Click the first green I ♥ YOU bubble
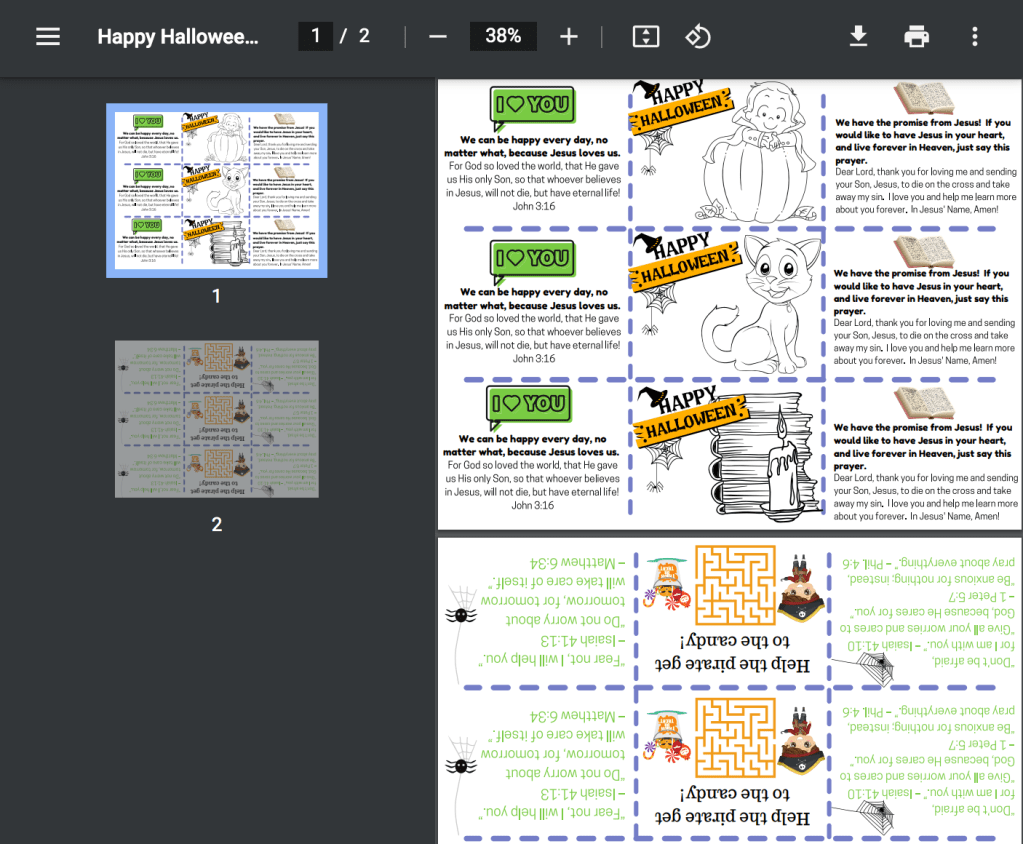 click(531, 105)
